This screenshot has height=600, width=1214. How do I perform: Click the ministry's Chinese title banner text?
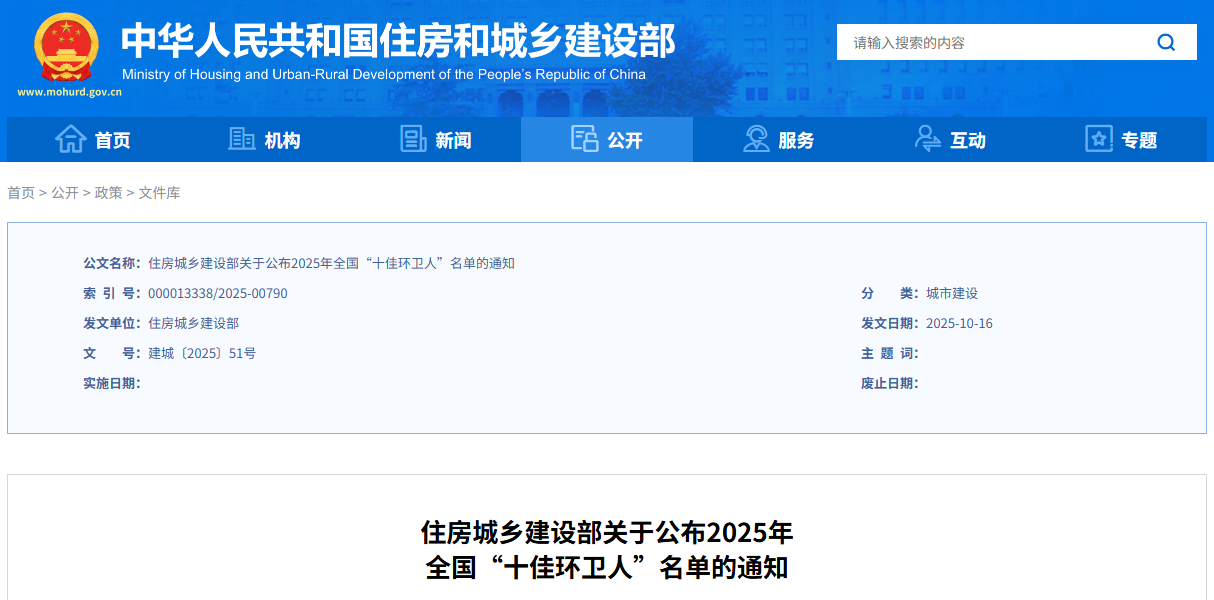(x=398, y=40)
